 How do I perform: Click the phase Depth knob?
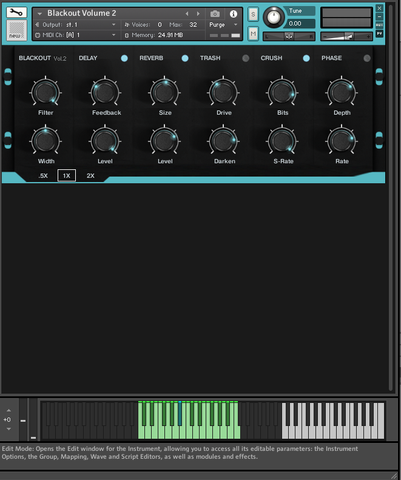pos(341,92)
